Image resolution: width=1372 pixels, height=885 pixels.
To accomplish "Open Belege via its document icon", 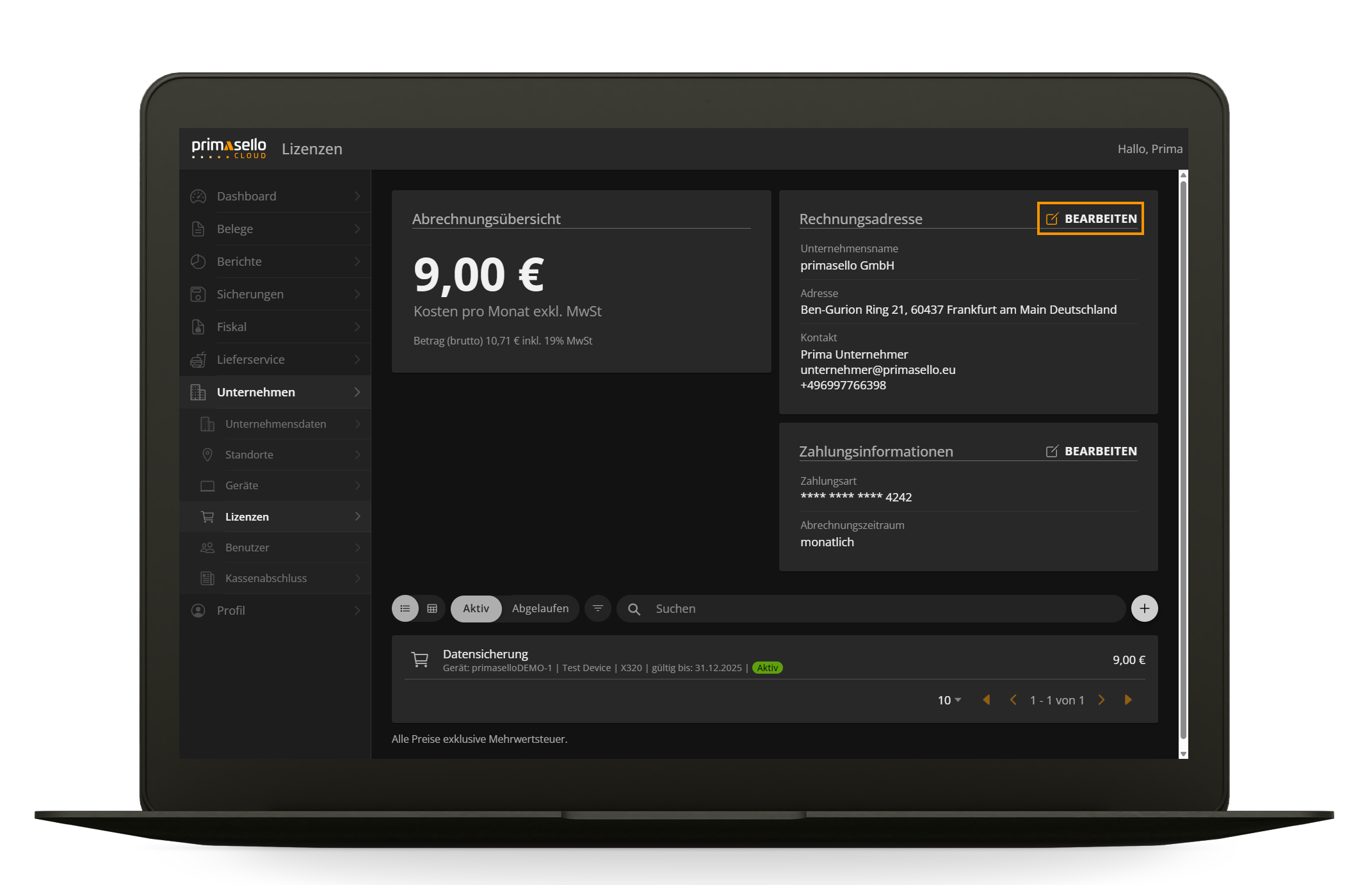I will tap(198, 229).
